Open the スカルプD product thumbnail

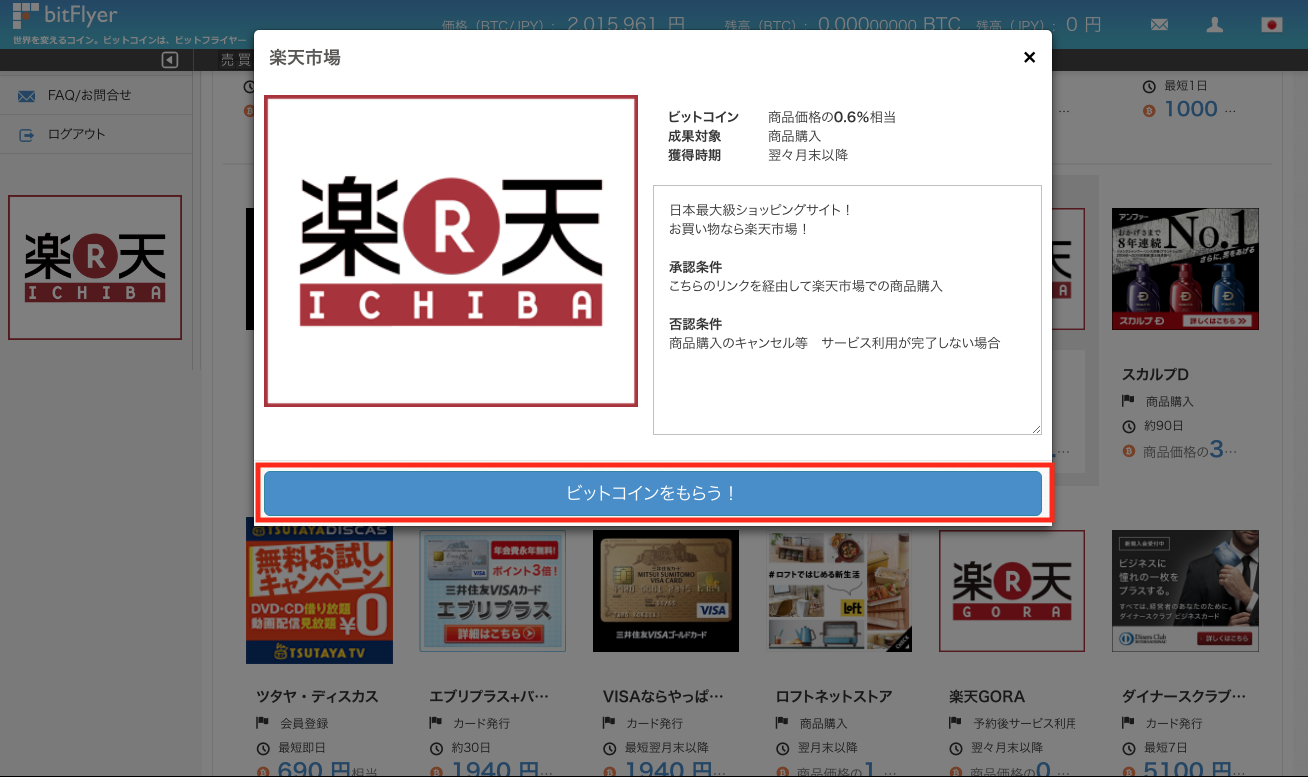click(1185, 269)
